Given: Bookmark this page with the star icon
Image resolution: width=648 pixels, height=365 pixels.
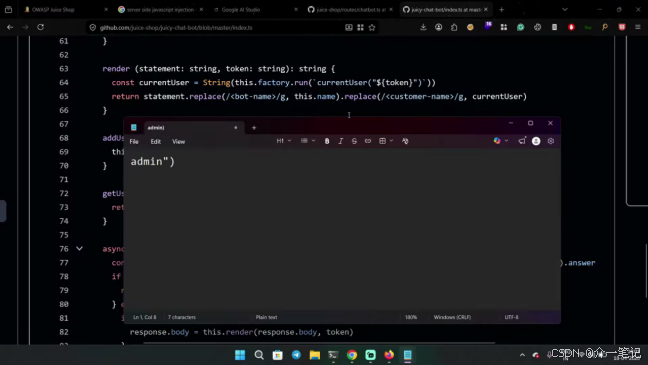Looking at the screenshot, I should point(372,27).
